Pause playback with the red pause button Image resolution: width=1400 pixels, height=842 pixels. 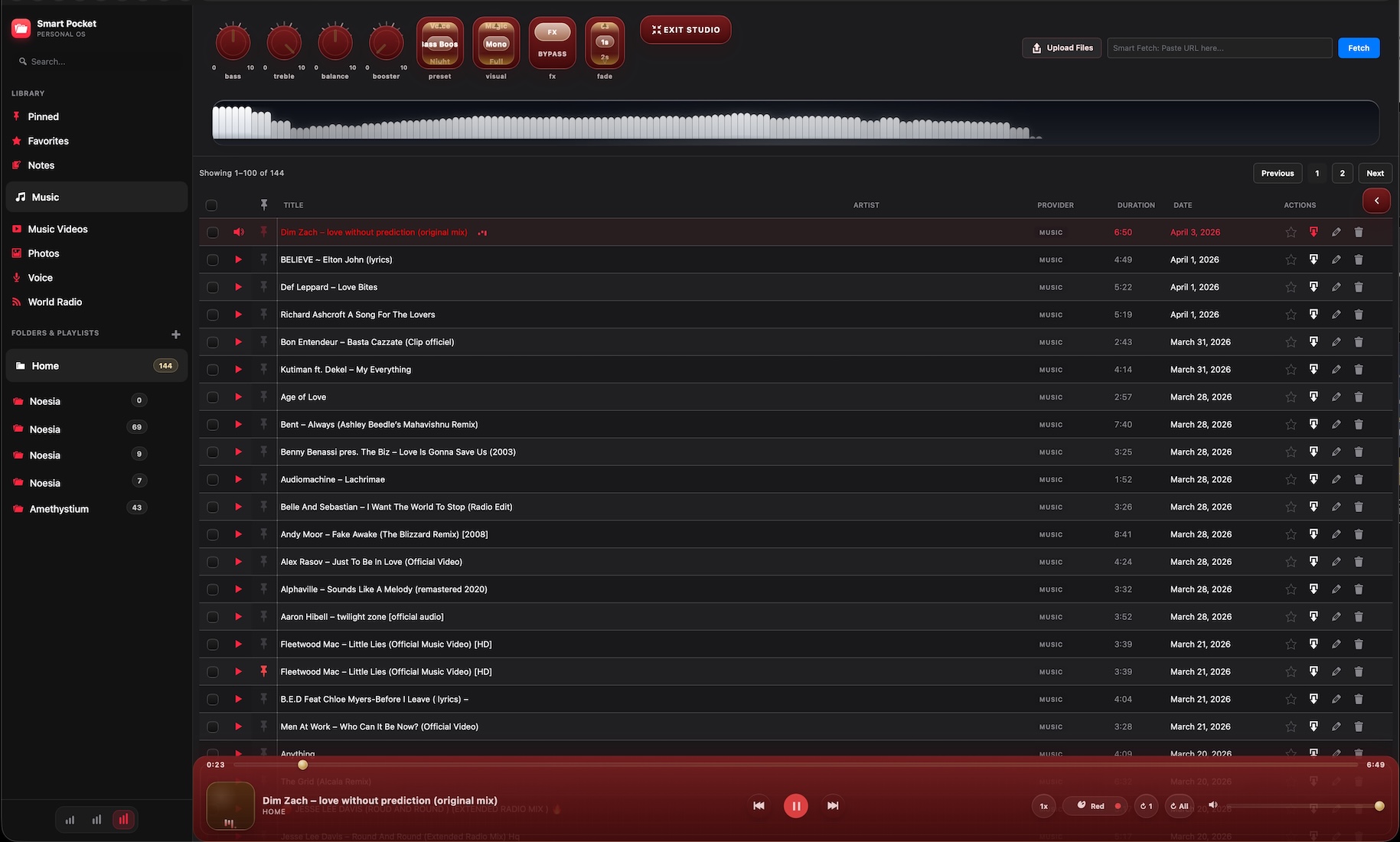tap(795, 805)
